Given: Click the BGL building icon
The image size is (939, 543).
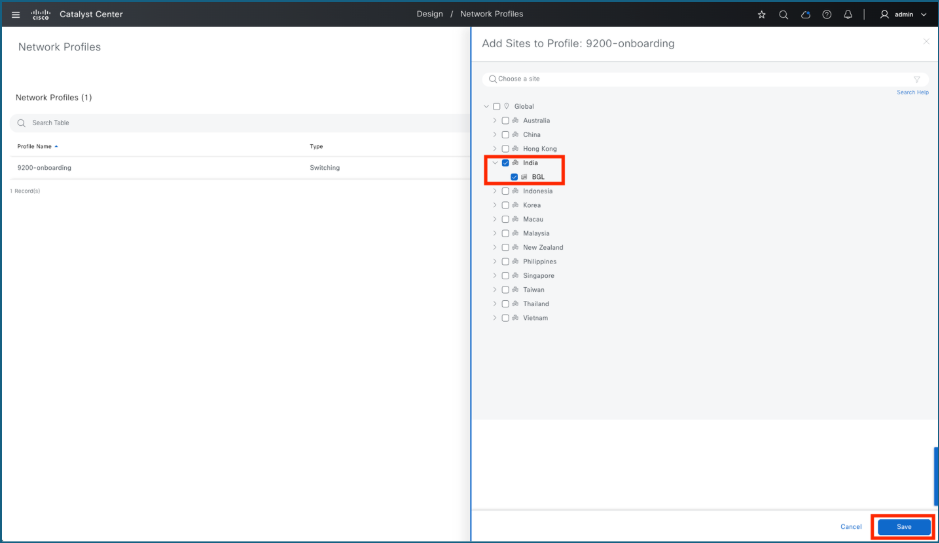Looking at the screenshot, I should [524, 177].
